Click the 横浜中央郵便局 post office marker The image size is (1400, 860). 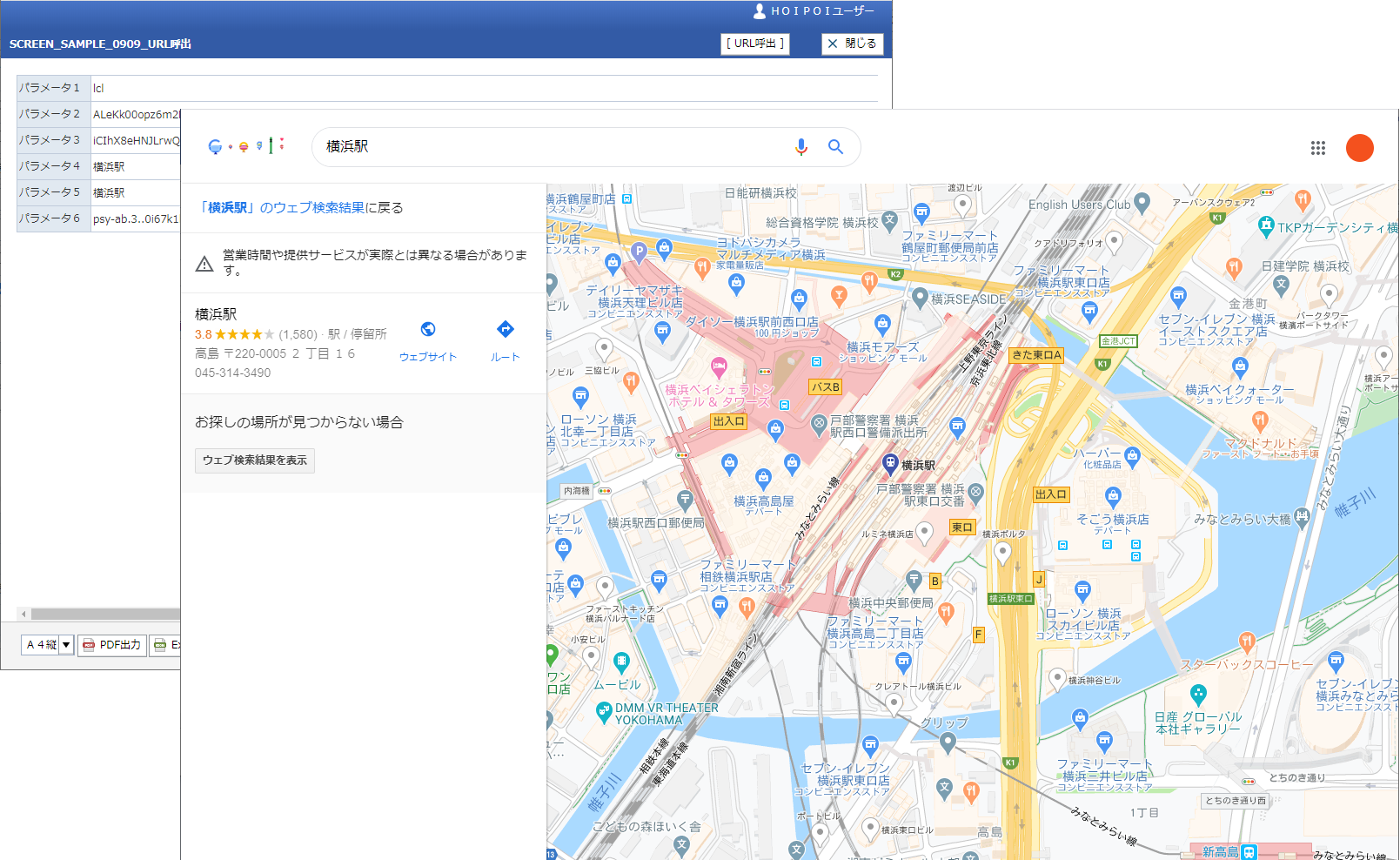[914, 581]
